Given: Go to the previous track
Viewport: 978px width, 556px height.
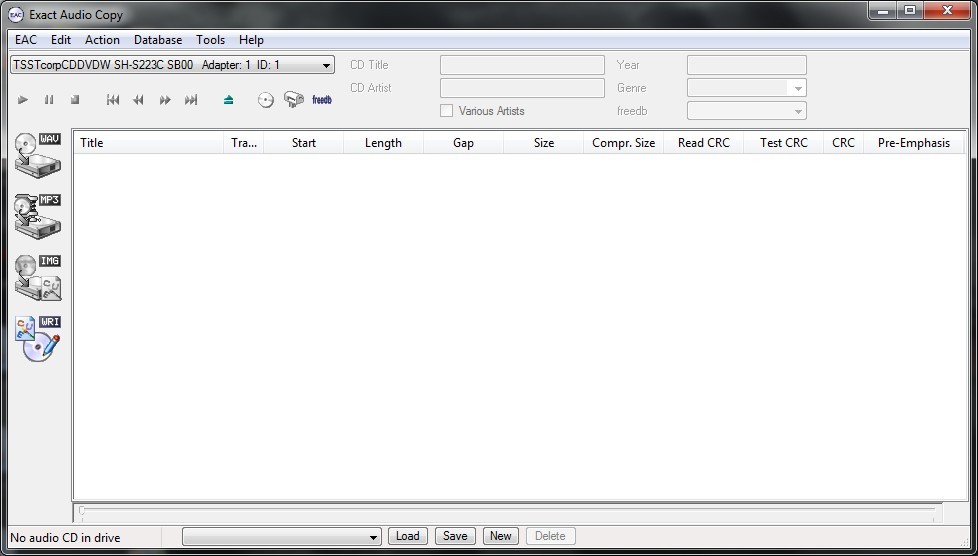Looking at the screenshot, I should pos(113,100).
